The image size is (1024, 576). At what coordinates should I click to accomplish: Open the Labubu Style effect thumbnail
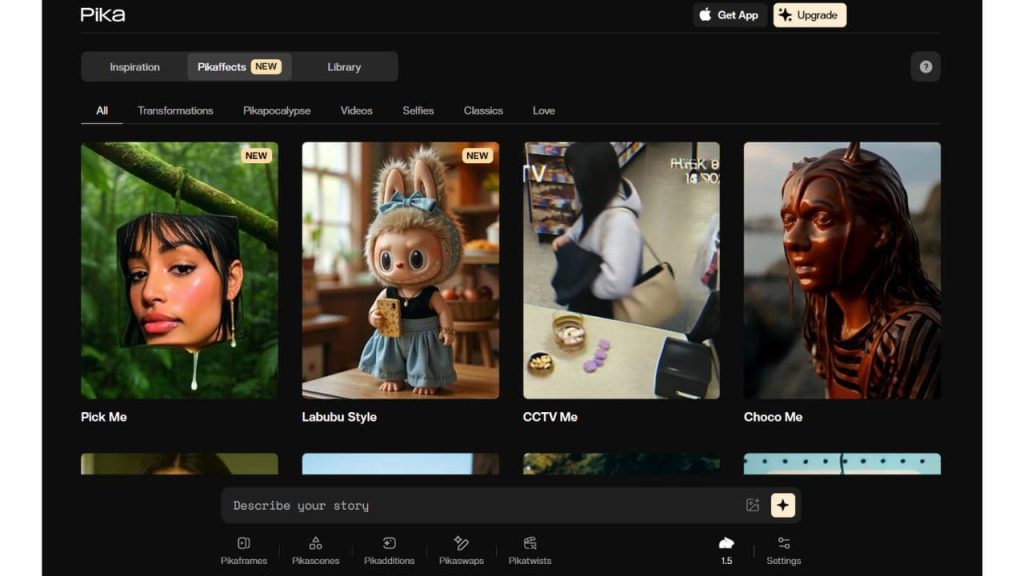click(x=400, y=270)
